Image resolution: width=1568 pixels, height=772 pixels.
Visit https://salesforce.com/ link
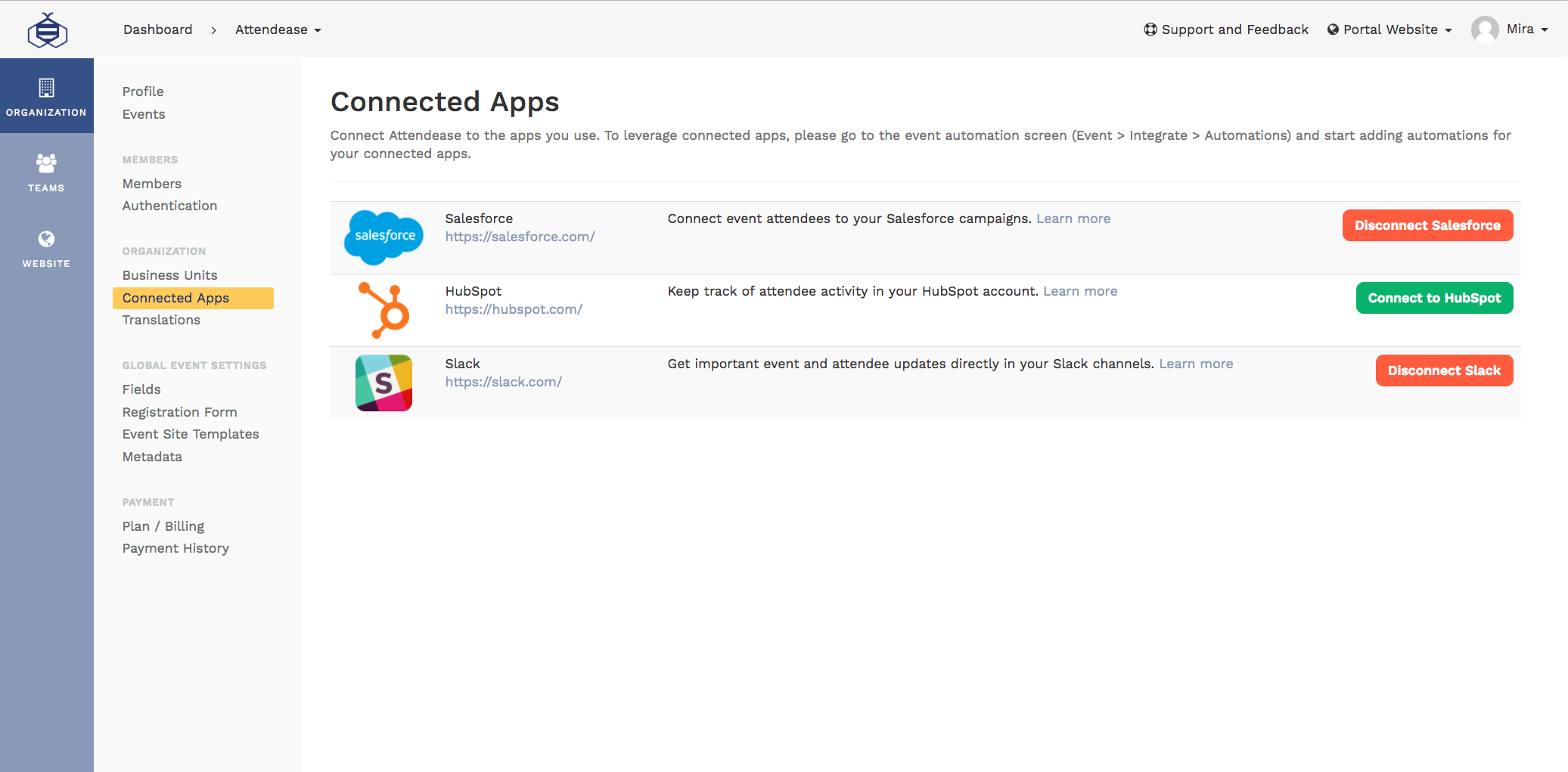coord(520,237)
